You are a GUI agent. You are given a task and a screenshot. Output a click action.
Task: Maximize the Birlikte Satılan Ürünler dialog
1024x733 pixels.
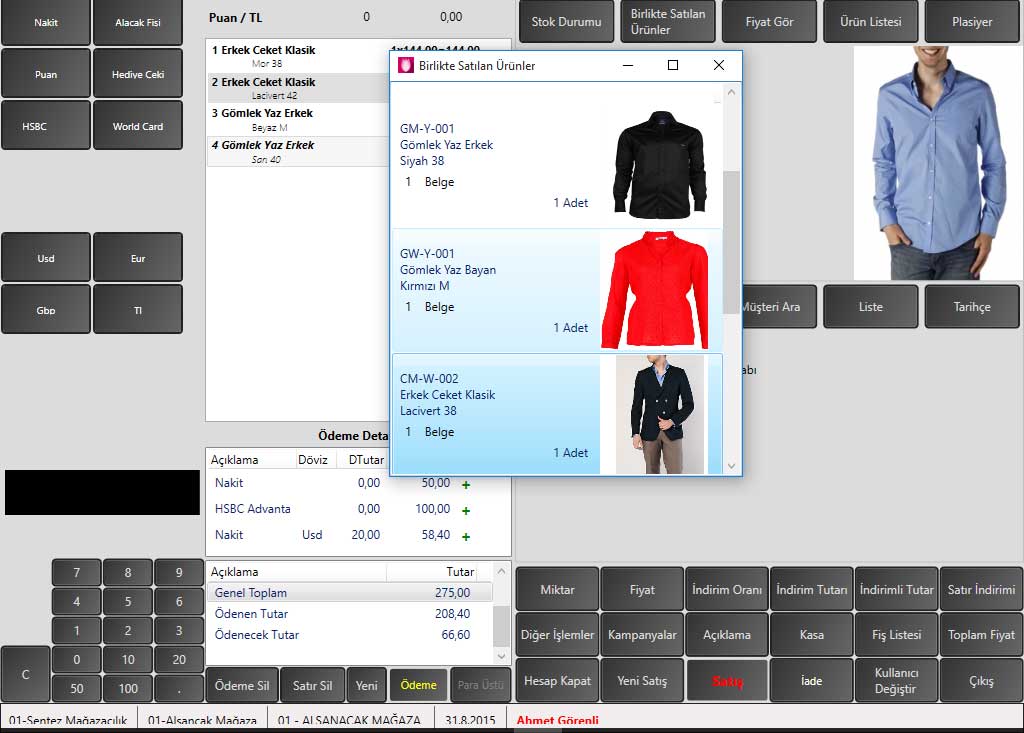pyautogui.click(x=673, y=65)
